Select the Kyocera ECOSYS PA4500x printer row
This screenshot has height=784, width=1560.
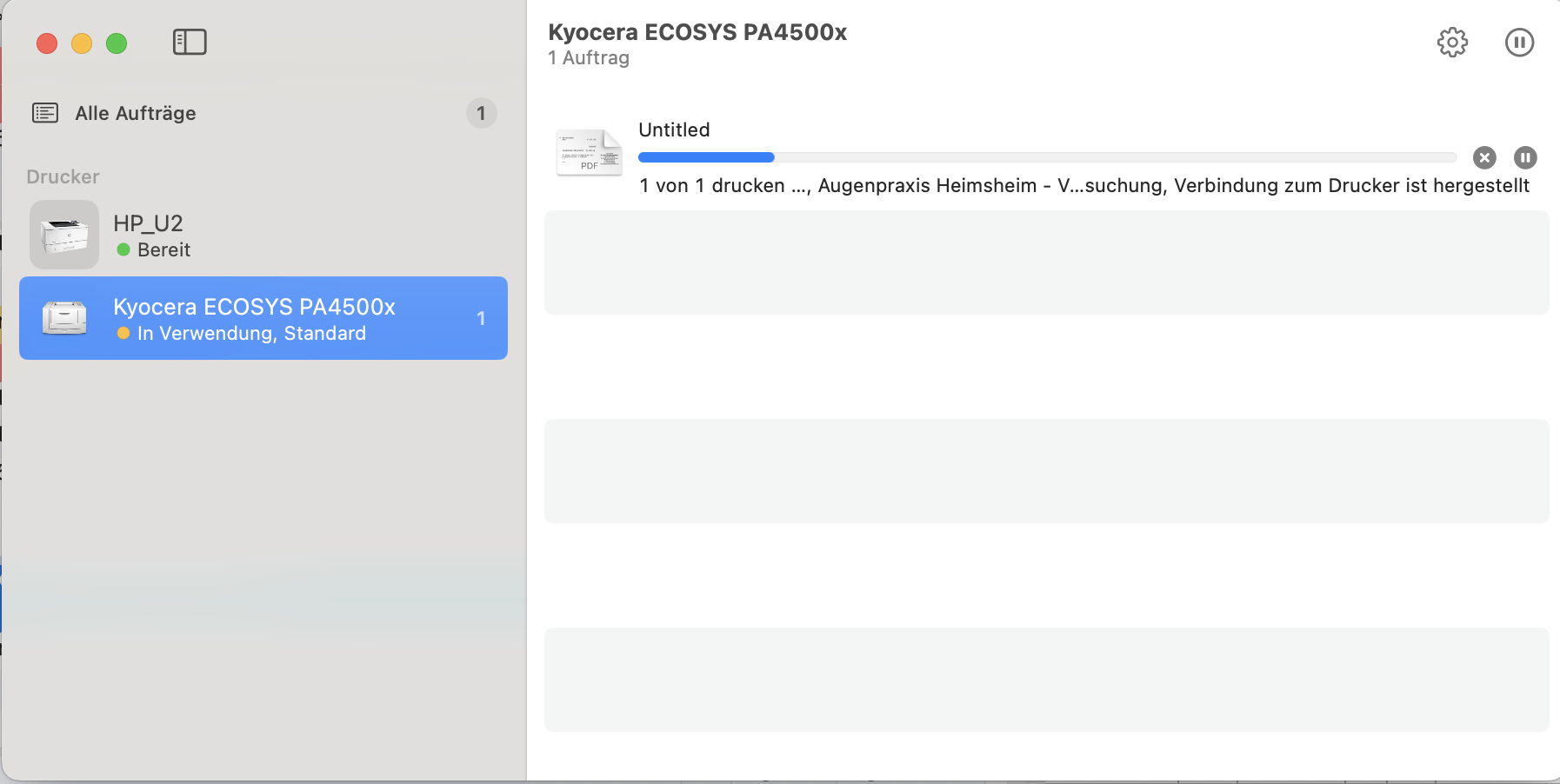coord(263,318)
